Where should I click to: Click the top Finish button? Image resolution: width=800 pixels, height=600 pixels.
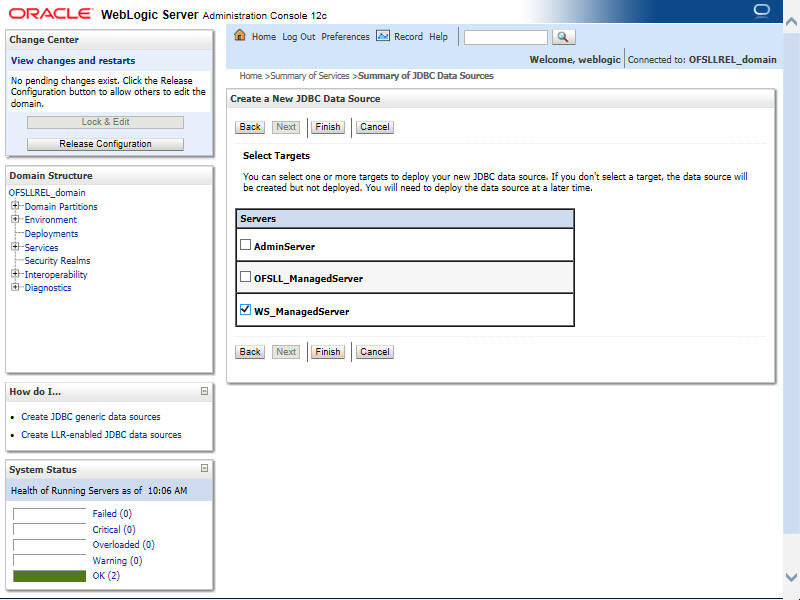pyautogui.click(x=328, y=127)
